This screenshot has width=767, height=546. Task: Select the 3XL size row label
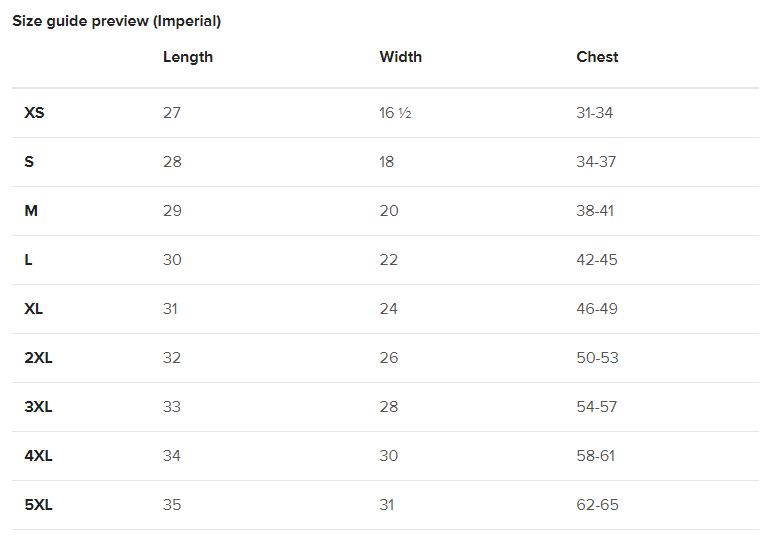point(38,407)
